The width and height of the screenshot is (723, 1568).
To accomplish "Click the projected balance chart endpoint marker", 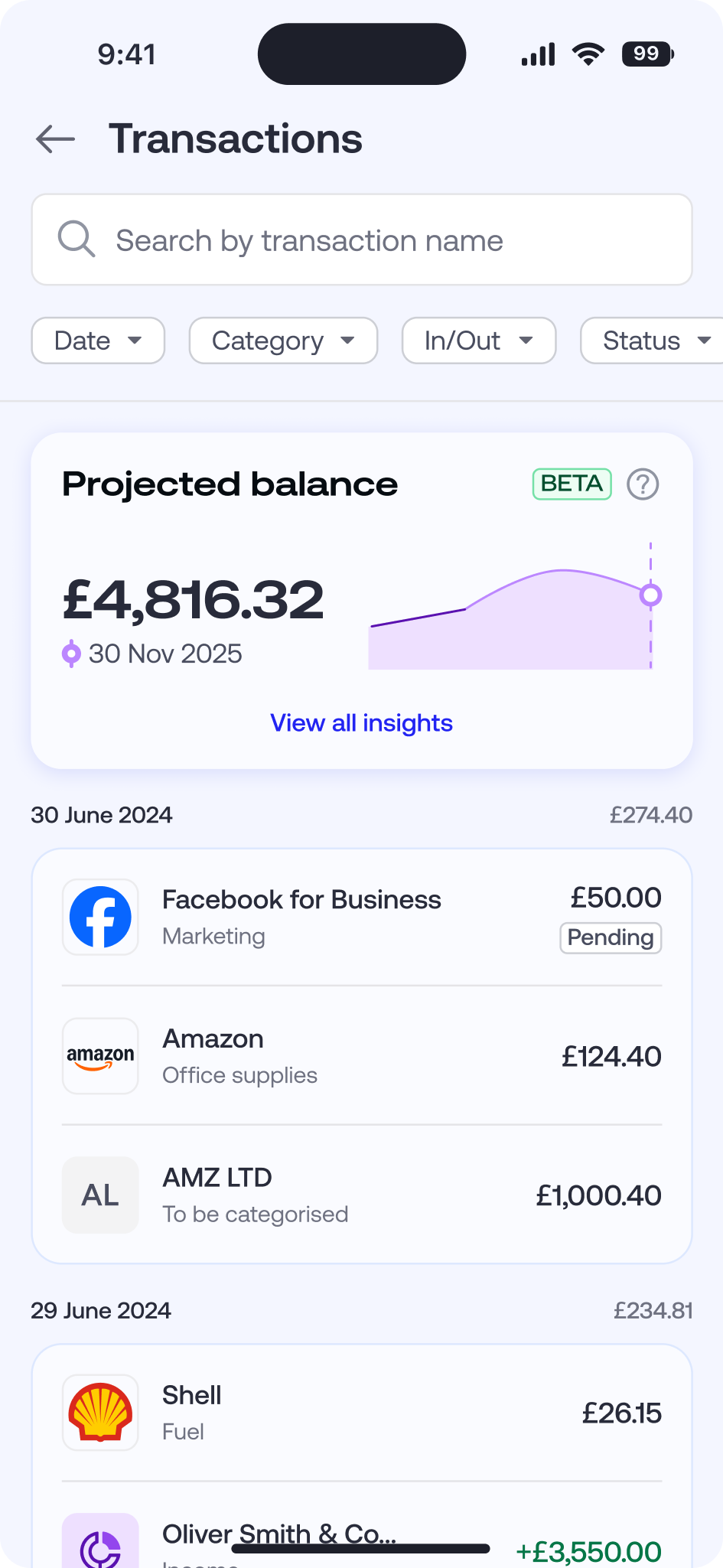I will (650, 595).
